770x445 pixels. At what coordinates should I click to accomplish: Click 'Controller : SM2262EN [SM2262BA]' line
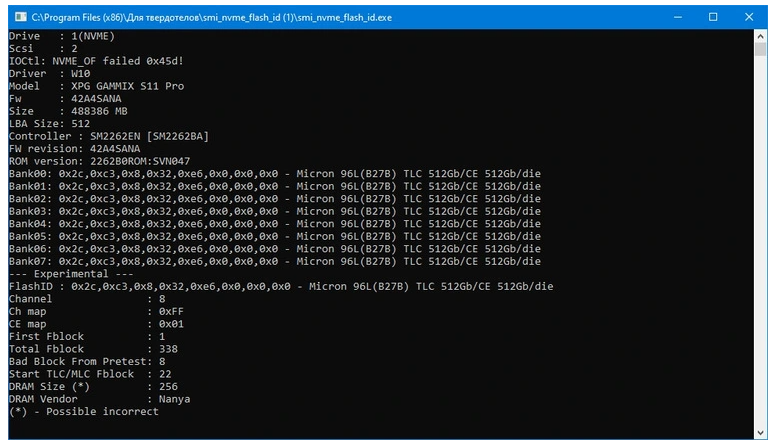pyautogui.click(x=109, y=137)
